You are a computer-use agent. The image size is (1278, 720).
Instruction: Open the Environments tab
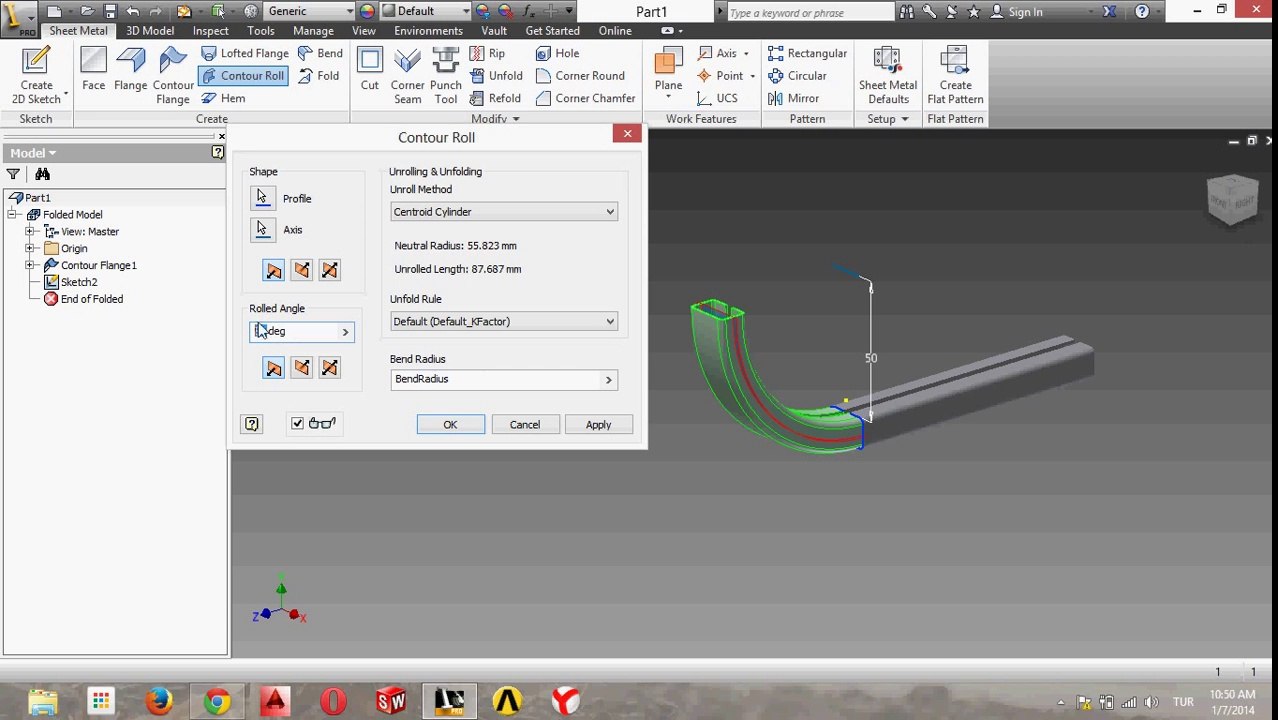[x=428, y=31]
